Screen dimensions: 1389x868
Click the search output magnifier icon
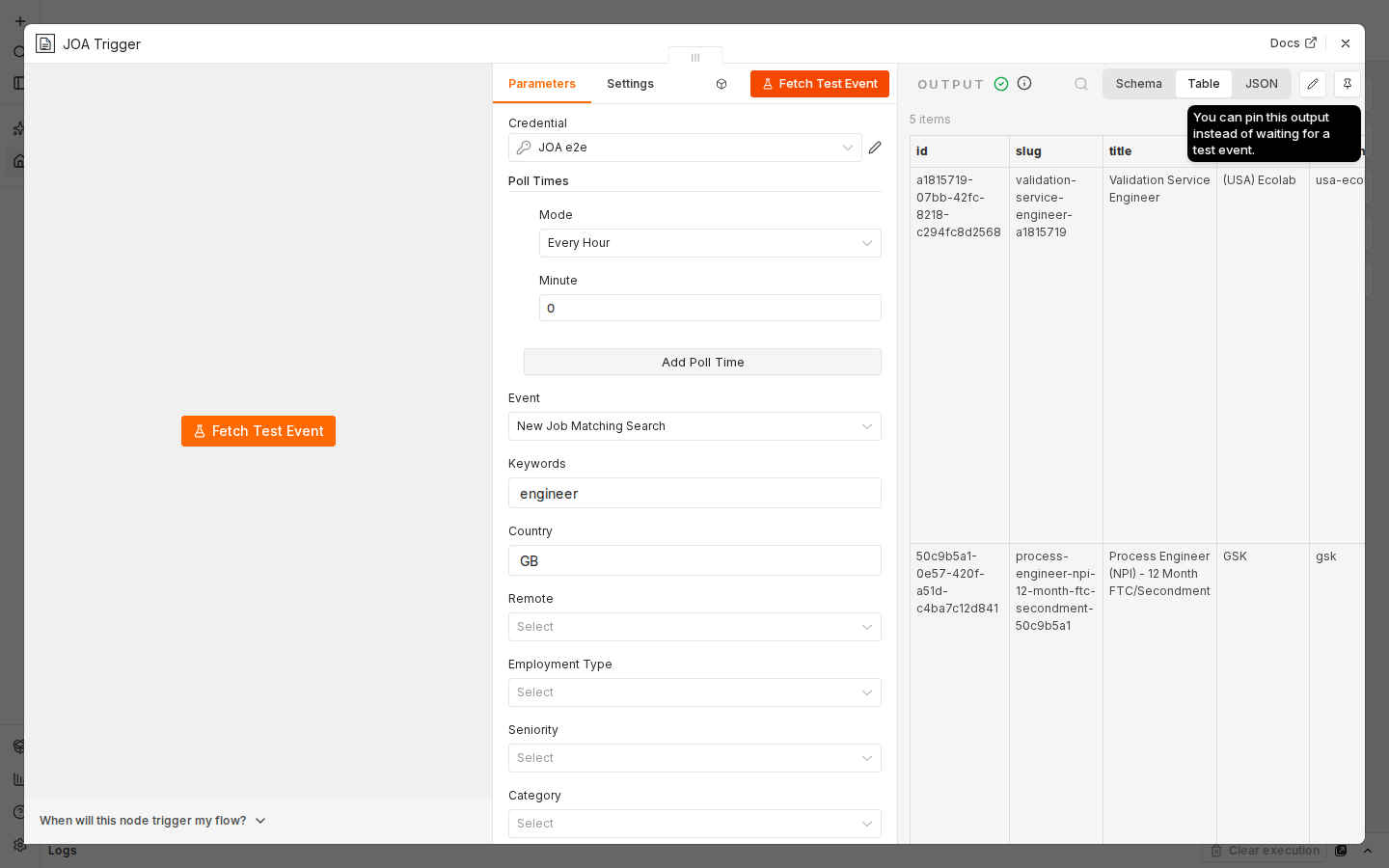pos(1081,84)
